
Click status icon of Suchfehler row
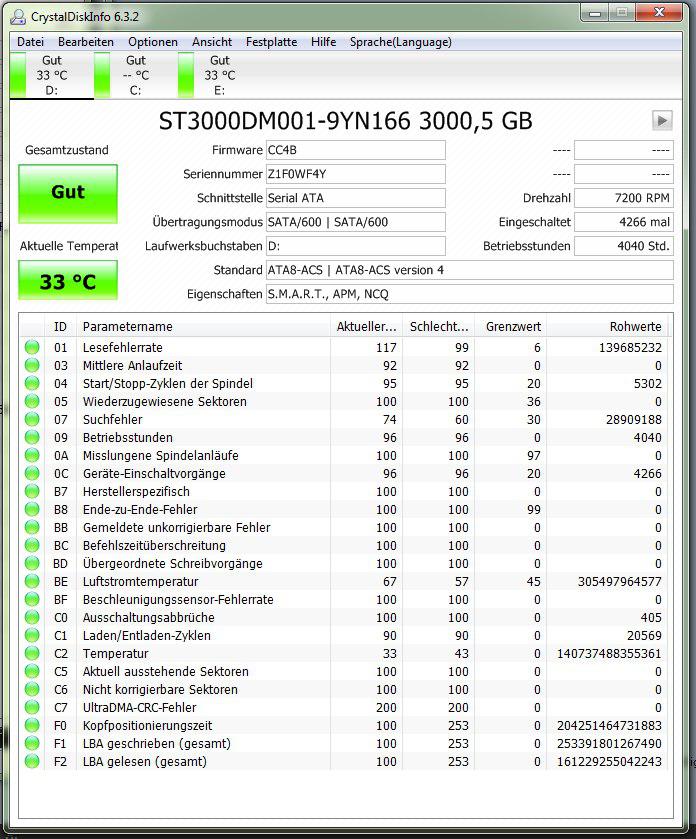click(32, 420)
